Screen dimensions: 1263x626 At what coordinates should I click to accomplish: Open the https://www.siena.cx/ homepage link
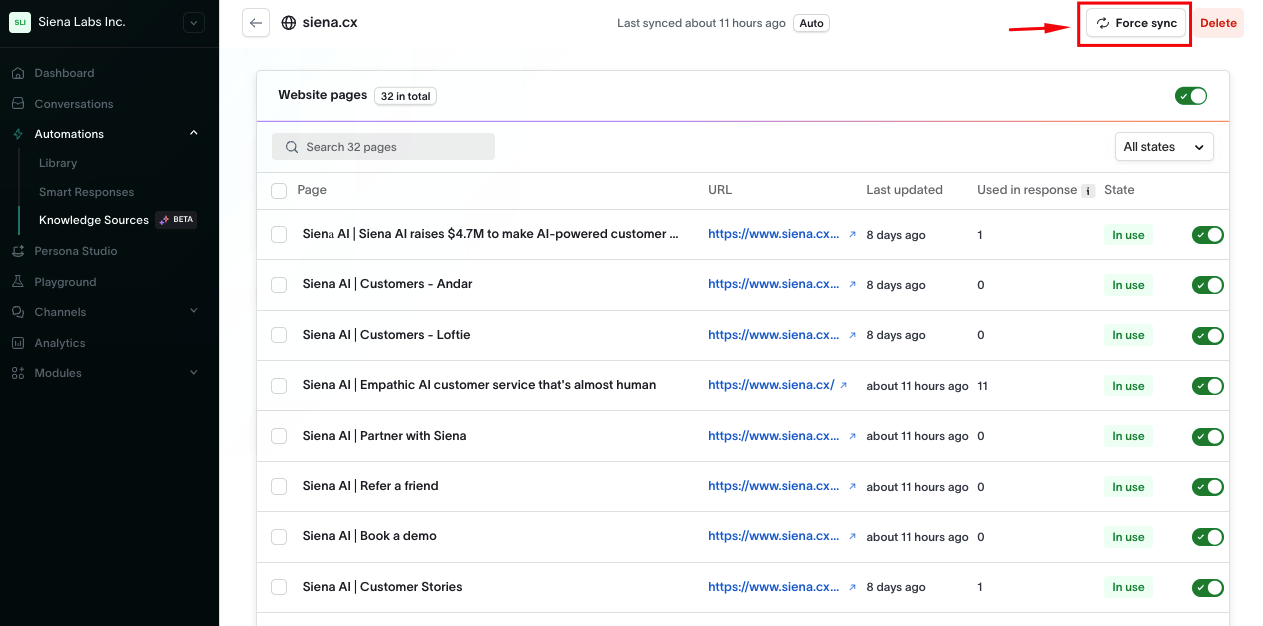(x=771, y=385)
